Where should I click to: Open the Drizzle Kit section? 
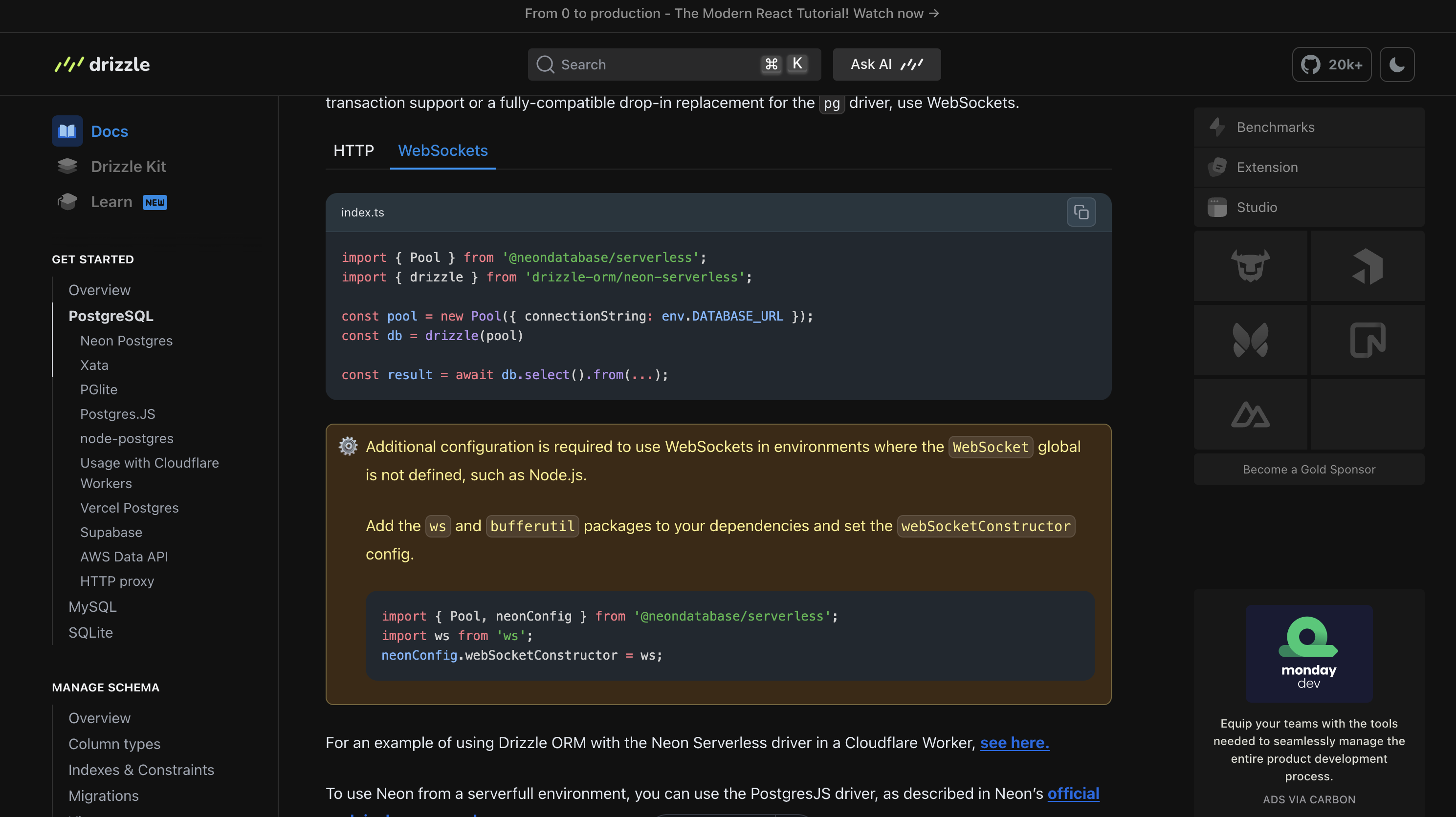coord(128,167)
